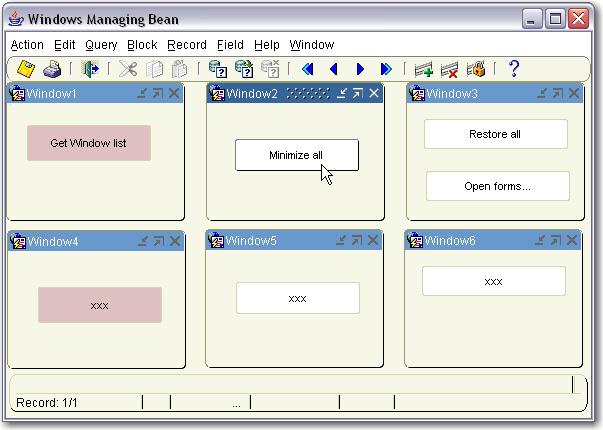Click the Copy toolbar icon

point(154,70)
